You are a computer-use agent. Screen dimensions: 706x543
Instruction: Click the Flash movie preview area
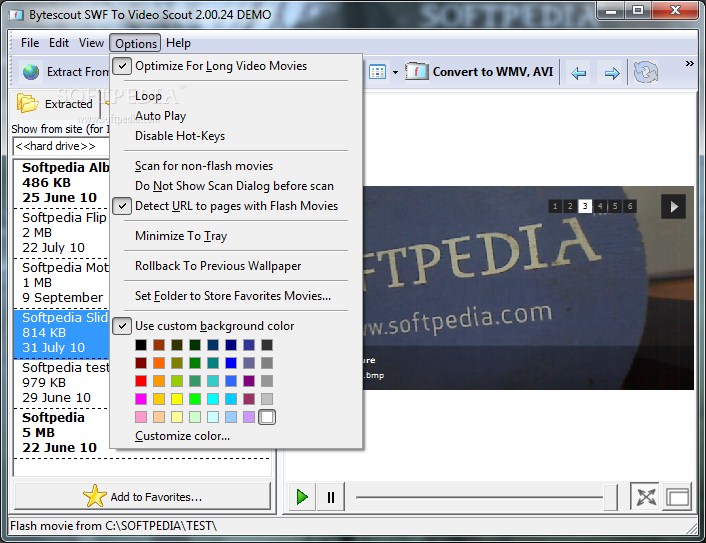tap(528, 288)
